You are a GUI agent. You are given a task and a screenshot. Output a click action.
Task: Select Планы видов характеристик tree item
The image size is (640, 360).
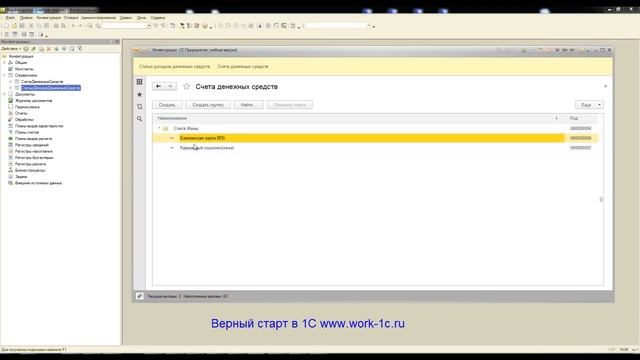[39, 126]
